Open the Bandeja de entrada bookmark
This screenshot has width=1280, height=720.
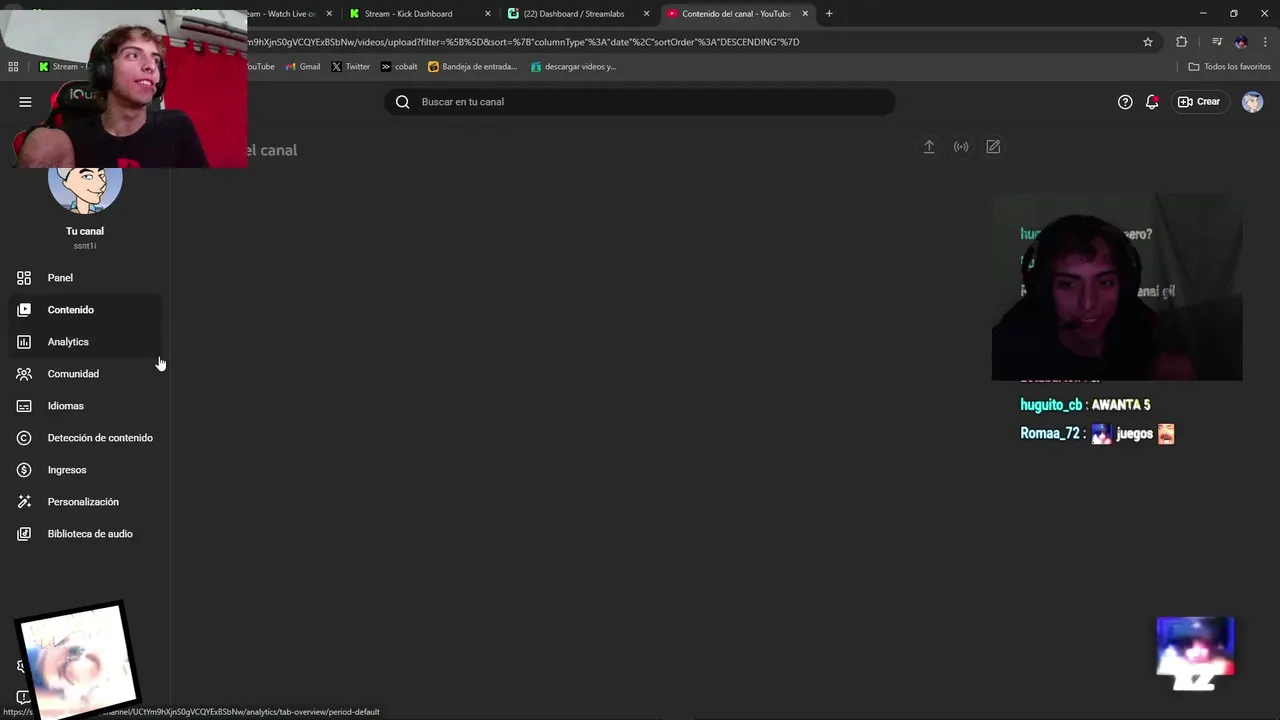472,67
